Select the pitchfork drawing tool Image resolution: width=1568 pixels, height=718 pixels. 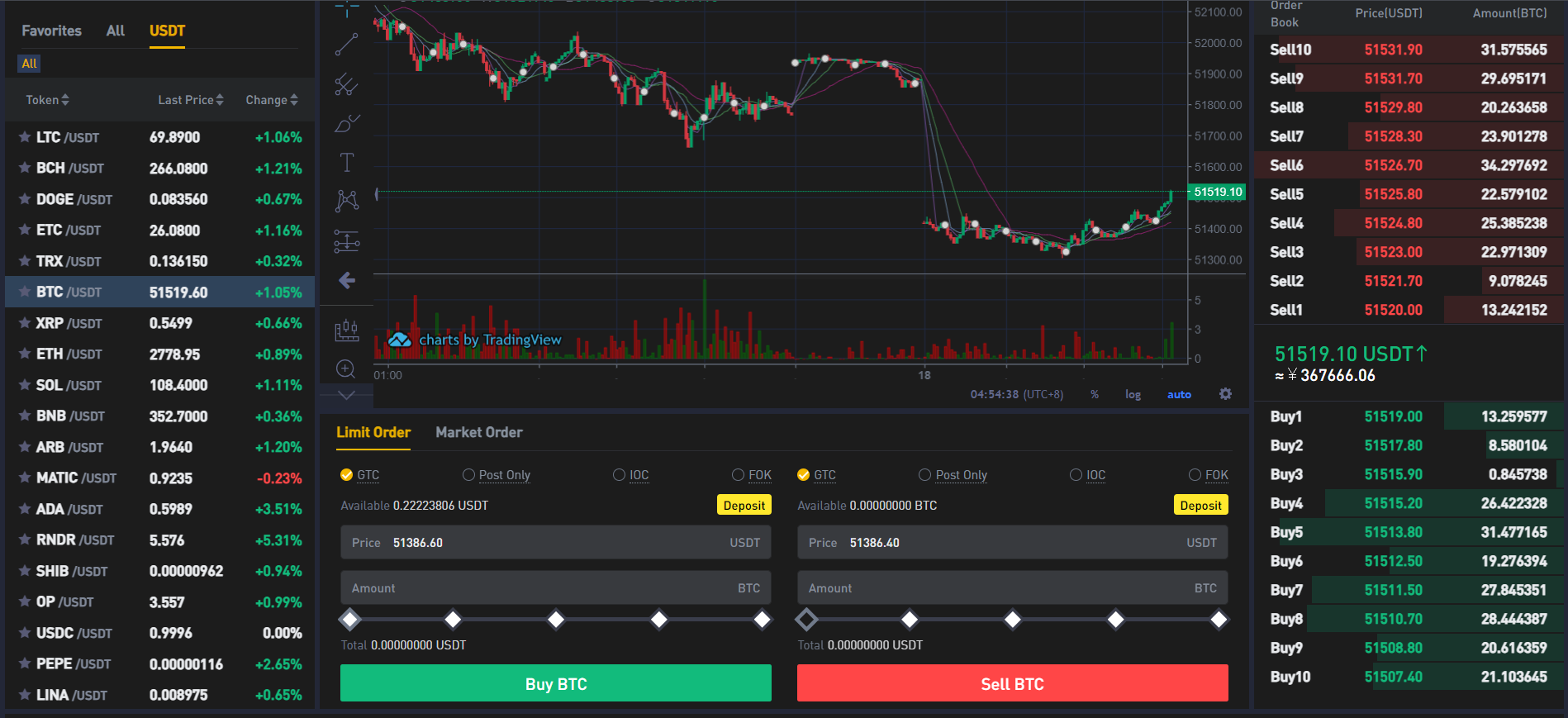346,84
